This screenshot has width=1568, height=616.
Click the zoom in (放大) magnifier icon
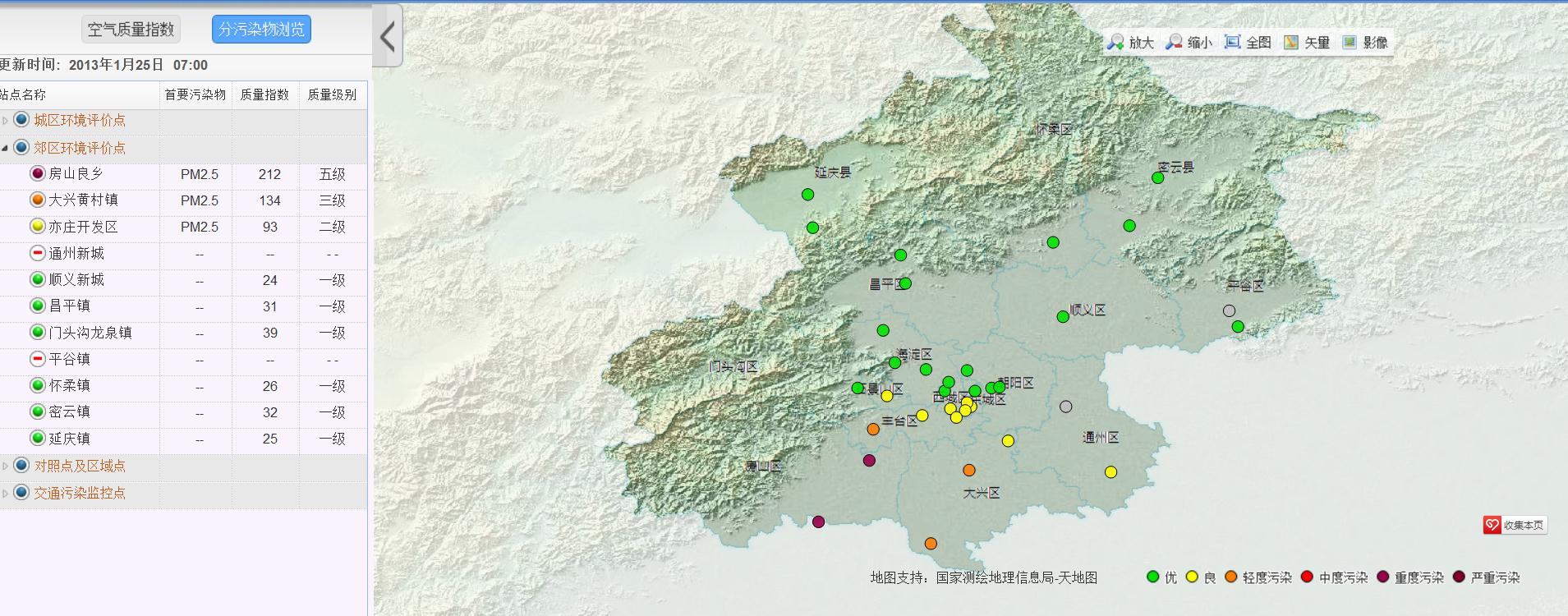(1115, 43)
